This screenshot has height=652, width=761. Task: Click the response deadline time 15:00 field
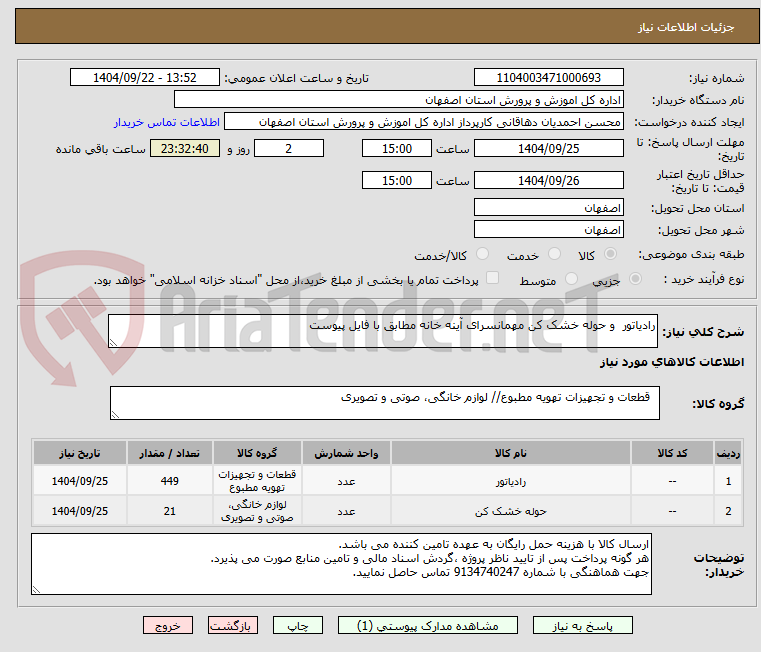point(397,148)
